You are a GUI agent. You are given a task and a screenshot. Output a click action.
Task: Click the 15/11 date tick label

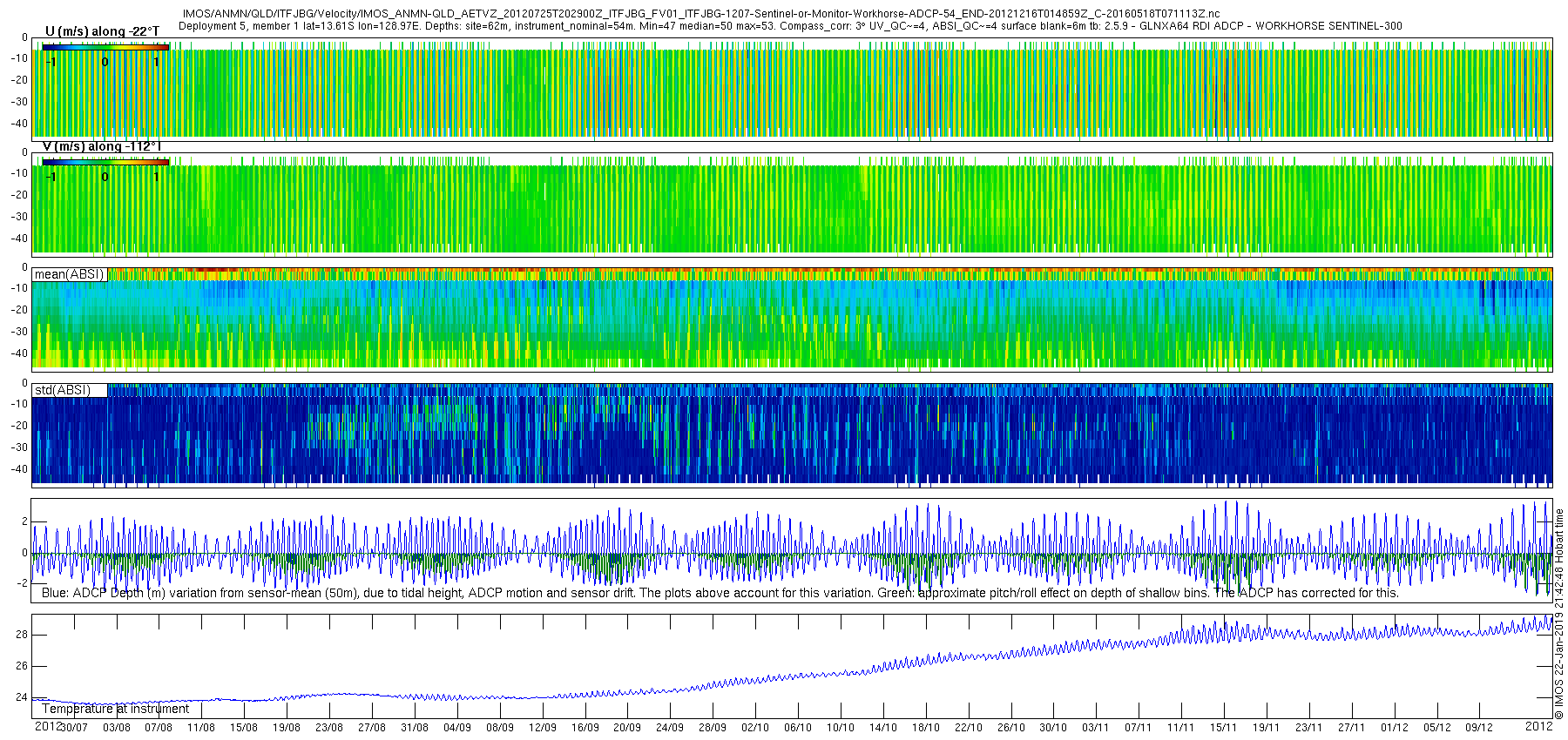pos(1224,728)
